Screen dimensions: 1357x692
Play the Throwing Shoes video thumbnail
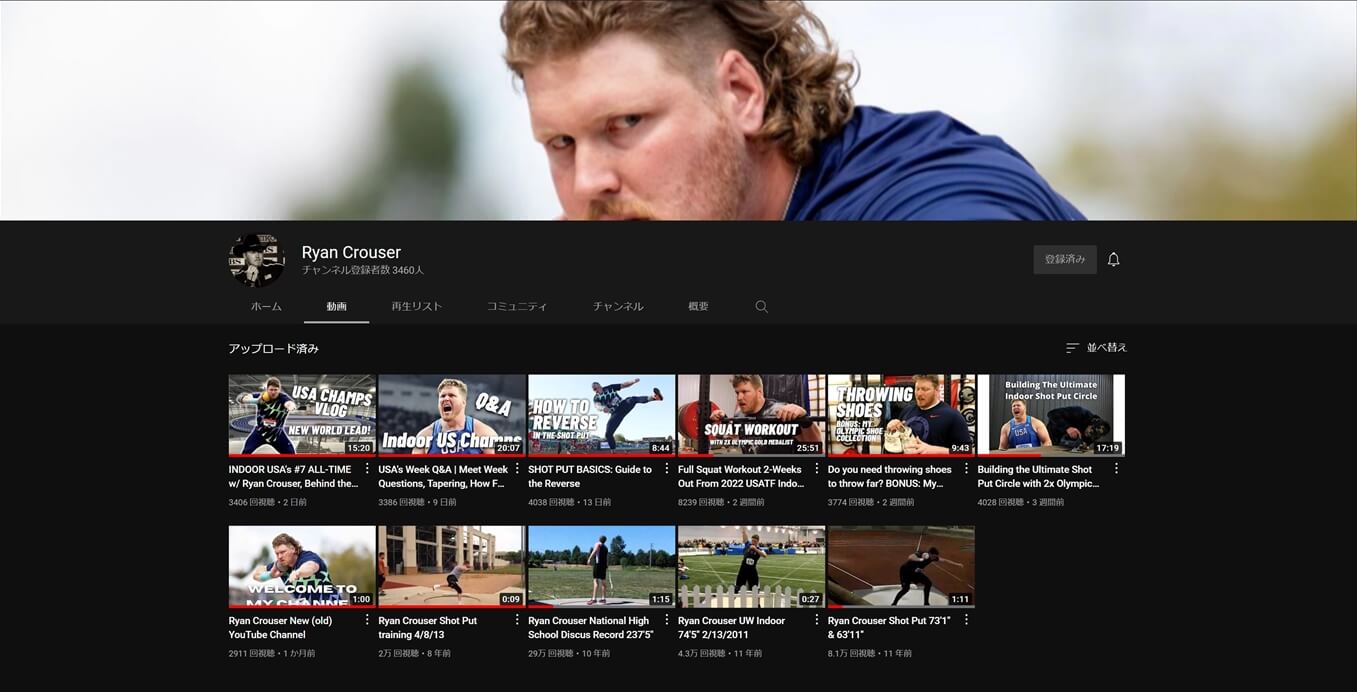(901, 415)
